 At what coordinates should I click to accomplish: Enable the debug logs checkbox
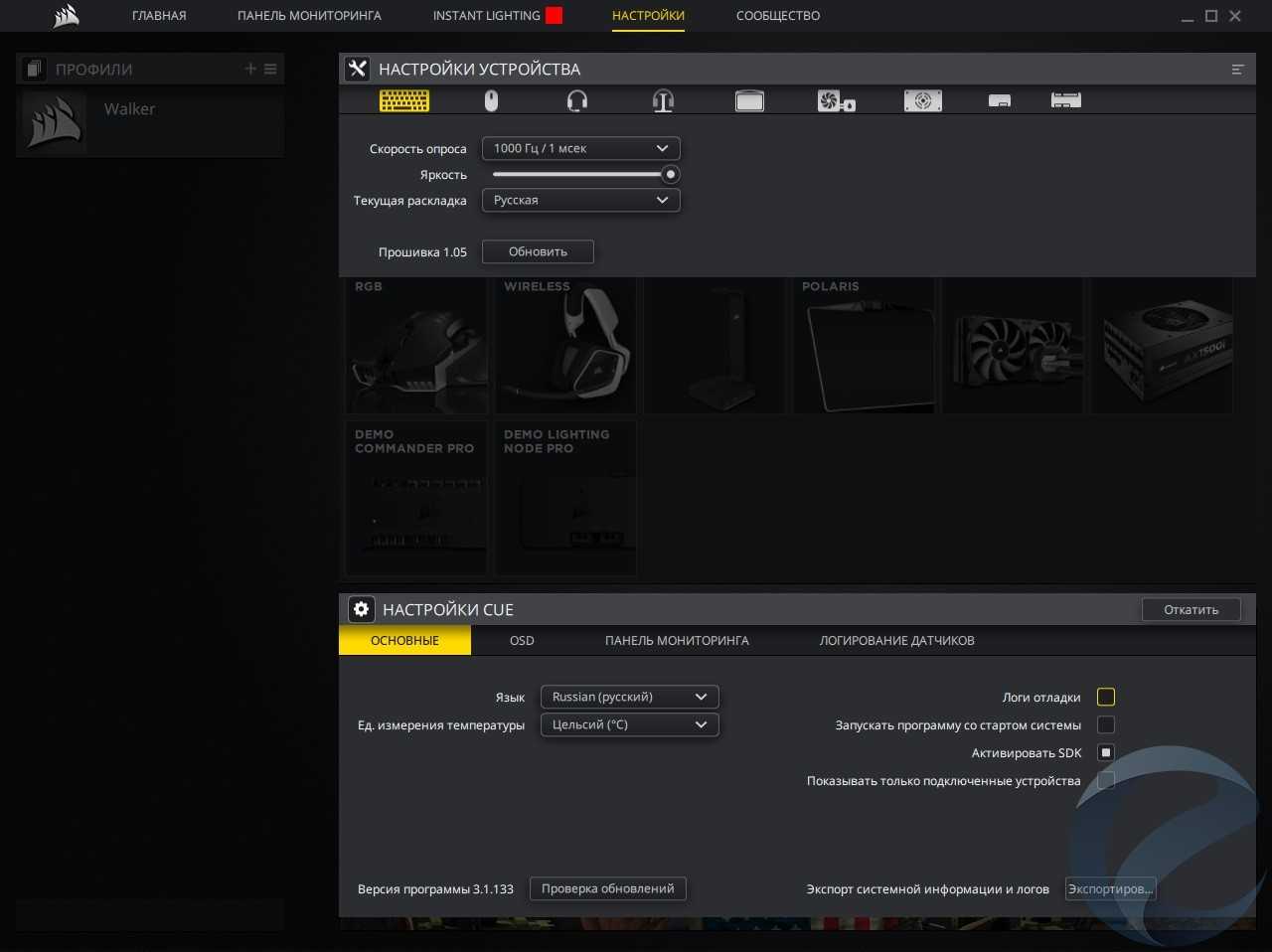pos(1105,697)
